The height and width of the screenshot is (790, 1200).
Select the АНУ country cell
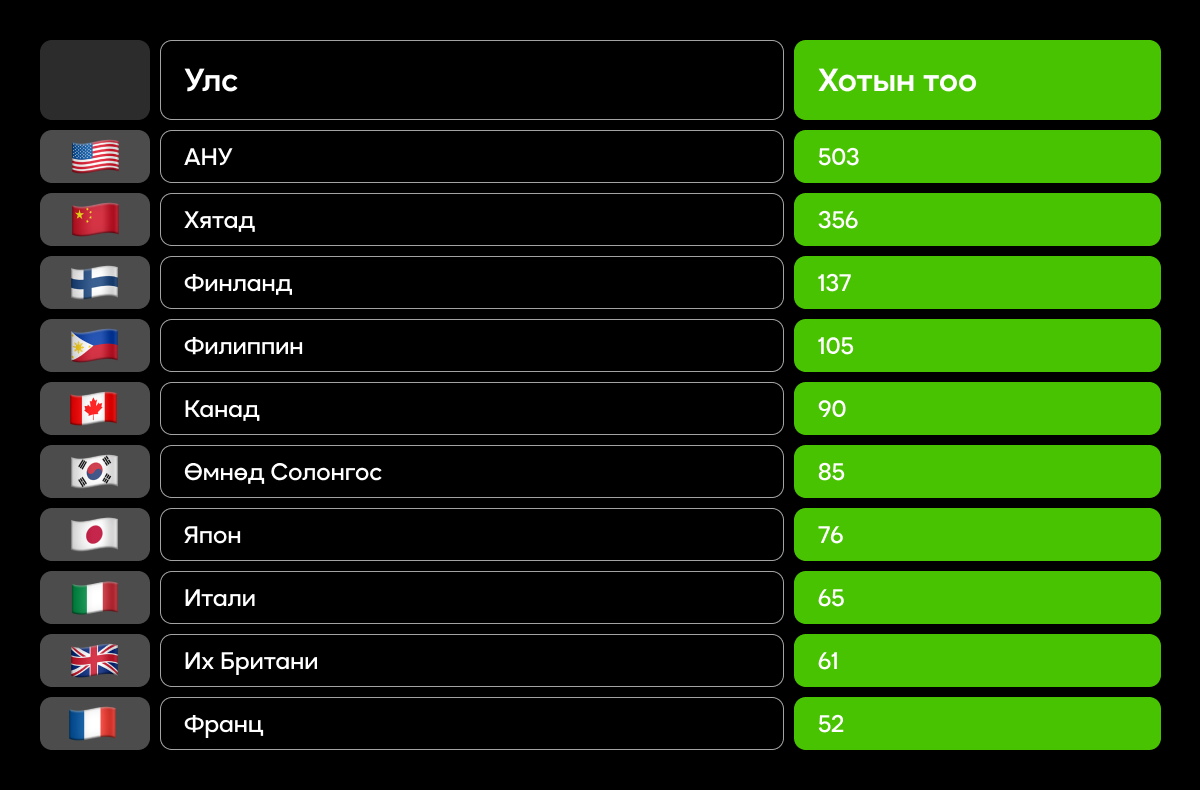pyautogui.click(x=471, y=156)
